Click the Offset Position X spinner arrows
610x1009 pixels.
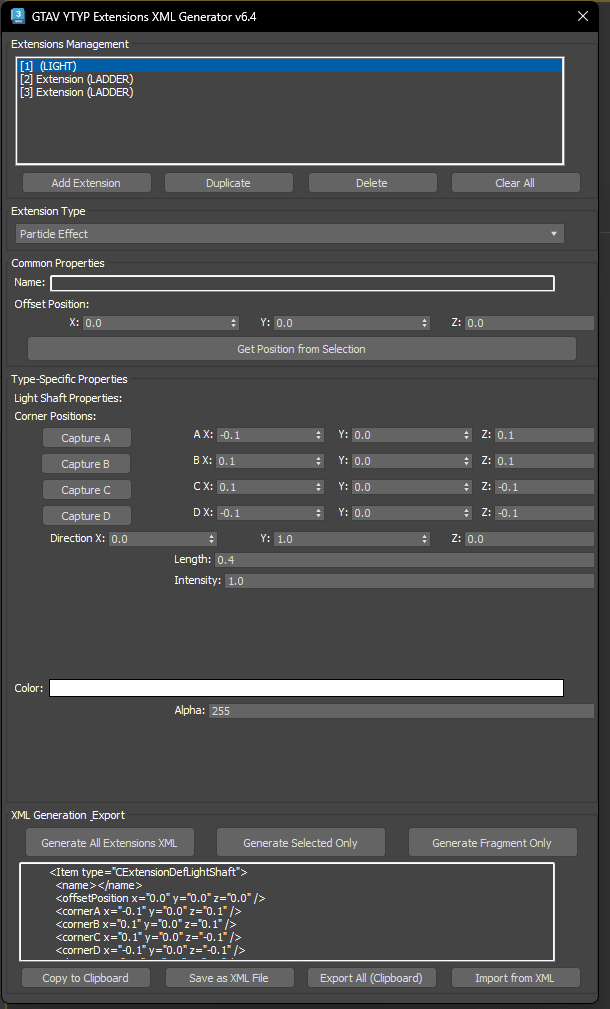[x=234, y=323]
